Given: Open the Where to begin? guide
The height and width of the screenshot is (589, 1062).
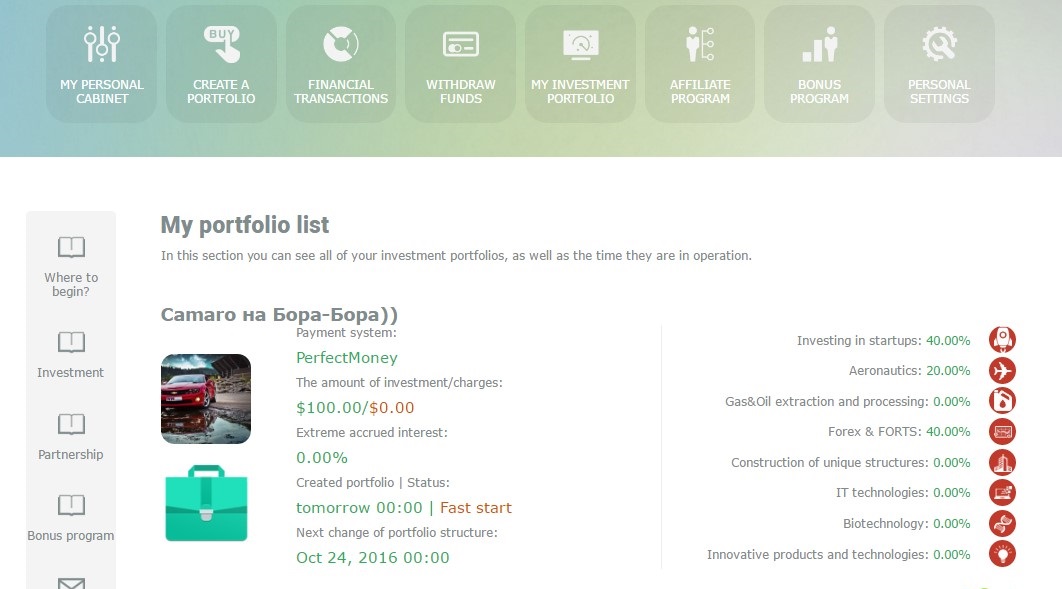Looking at the screenshot, I should pyautogui.click(x=71, y=265).
